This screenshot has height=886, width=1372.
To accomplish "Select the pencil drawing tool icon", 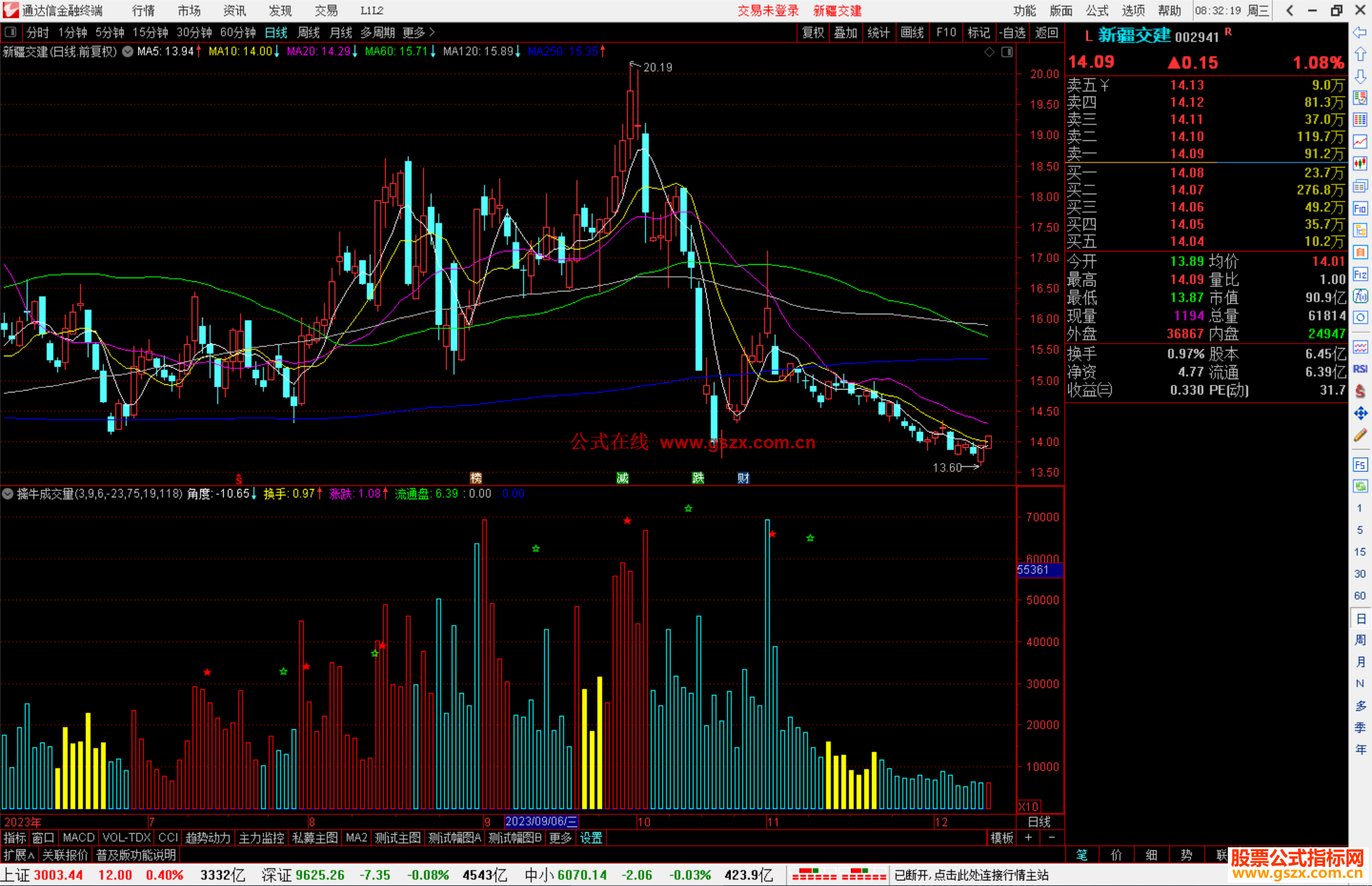I will pos(1360,436).
